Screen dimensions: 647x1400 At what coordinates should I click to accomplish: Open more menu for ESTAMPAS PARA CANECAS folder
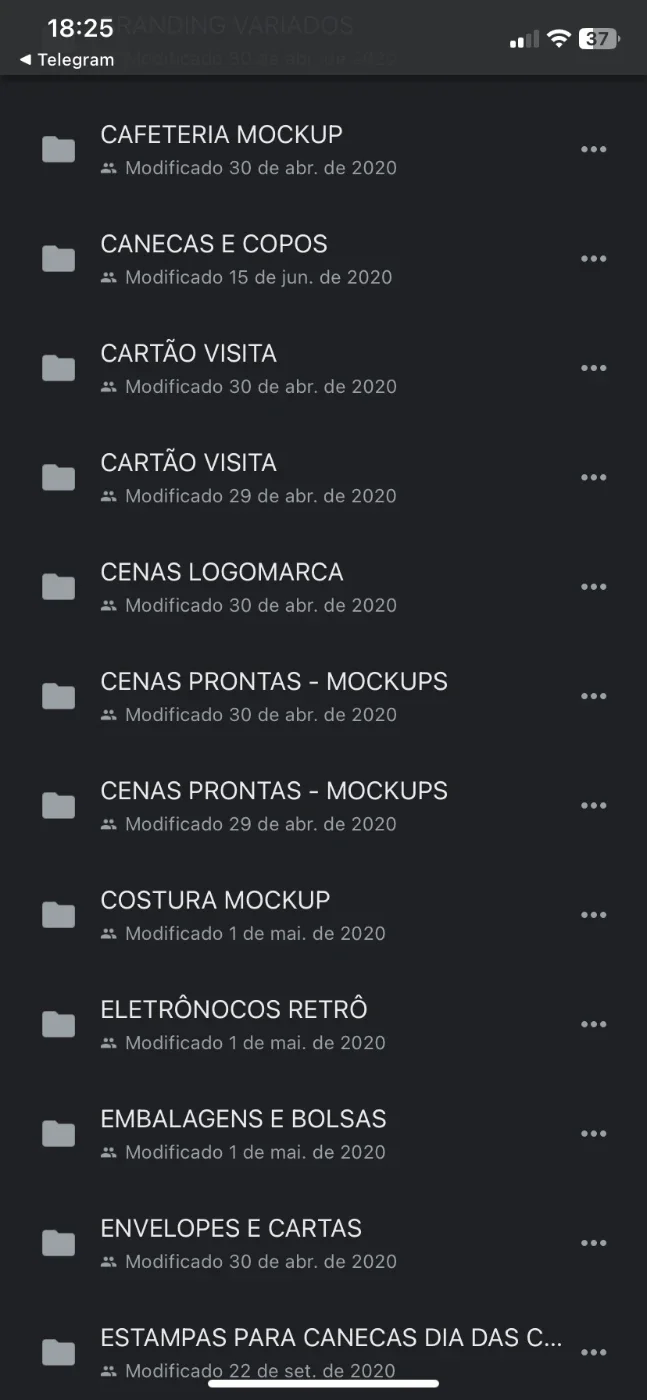click(x=593, y=1352)
